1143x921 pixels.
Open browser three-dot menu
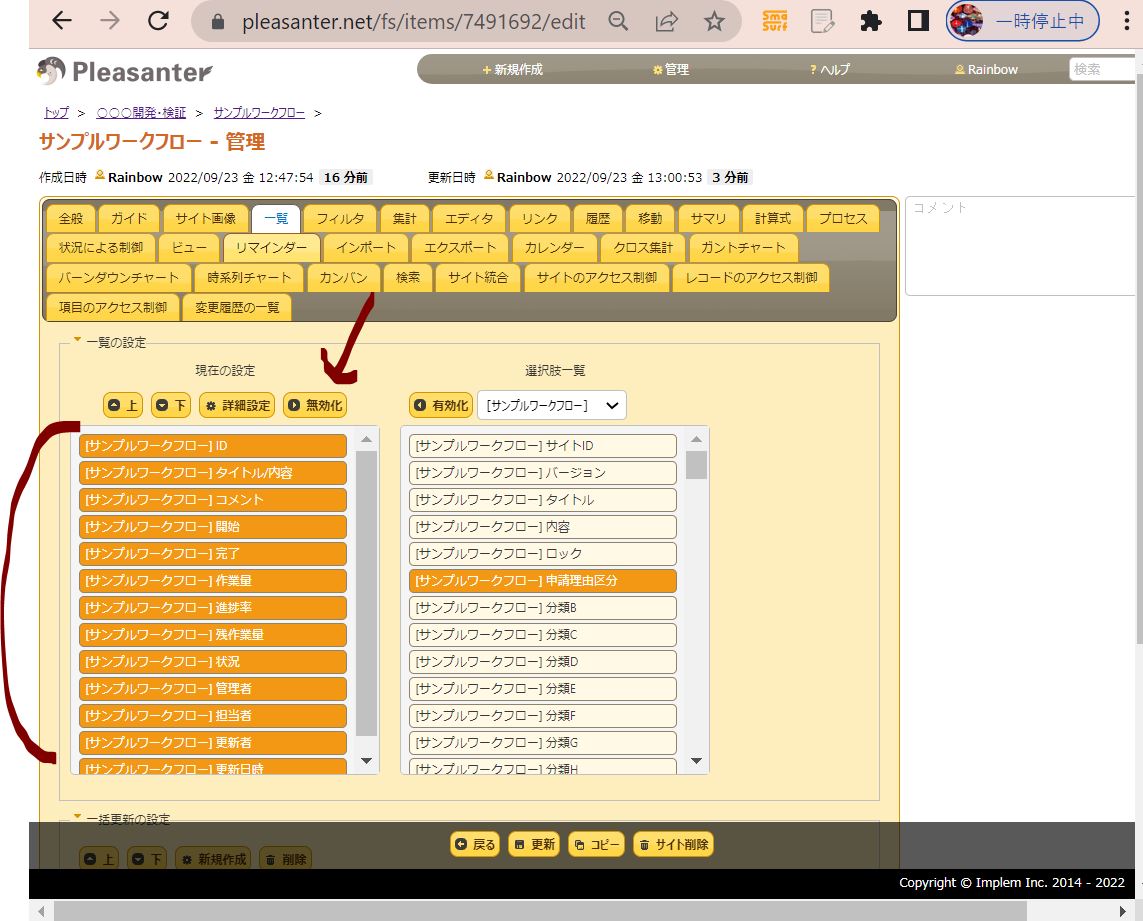pyautogui.click(x=1127, y=21)
